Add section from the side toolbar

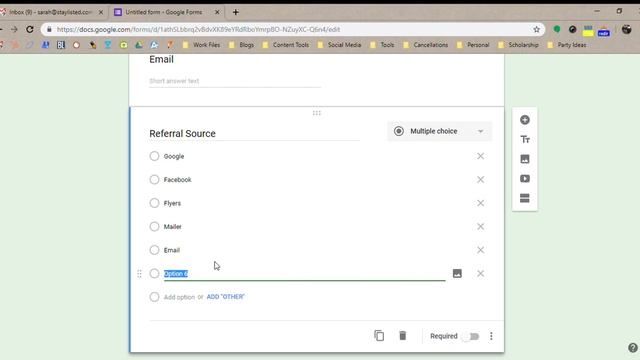[525, 198]
